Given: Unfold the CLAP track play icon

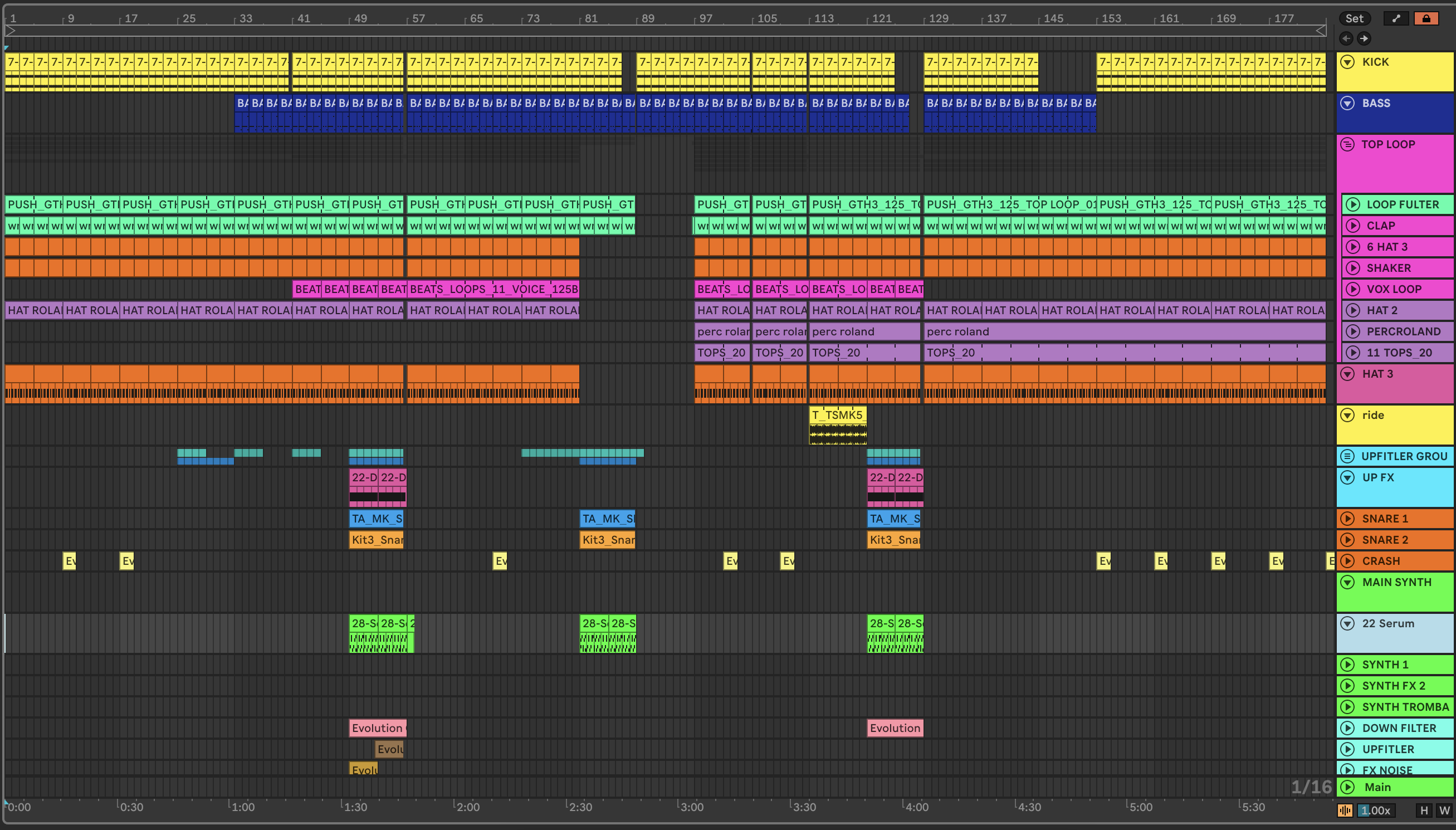Looking at the screenshot, I should click(x=1353, y=226).
